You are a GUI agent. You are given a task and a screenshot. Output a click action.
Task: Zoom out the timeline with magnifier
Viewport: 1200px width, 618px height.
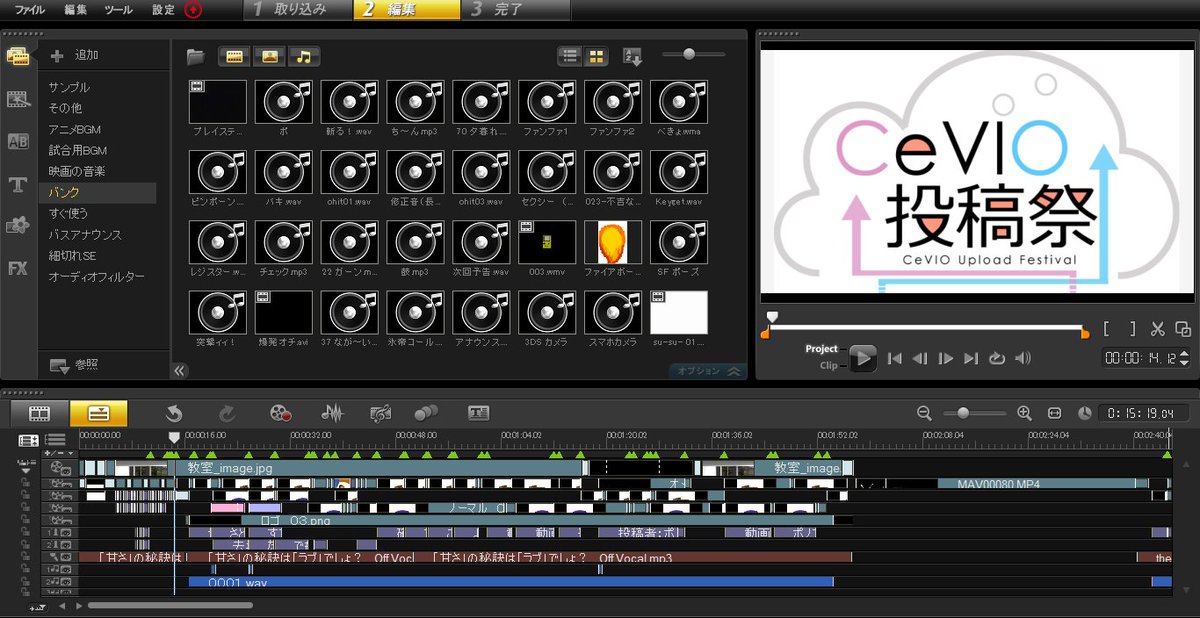click(924, 412)
